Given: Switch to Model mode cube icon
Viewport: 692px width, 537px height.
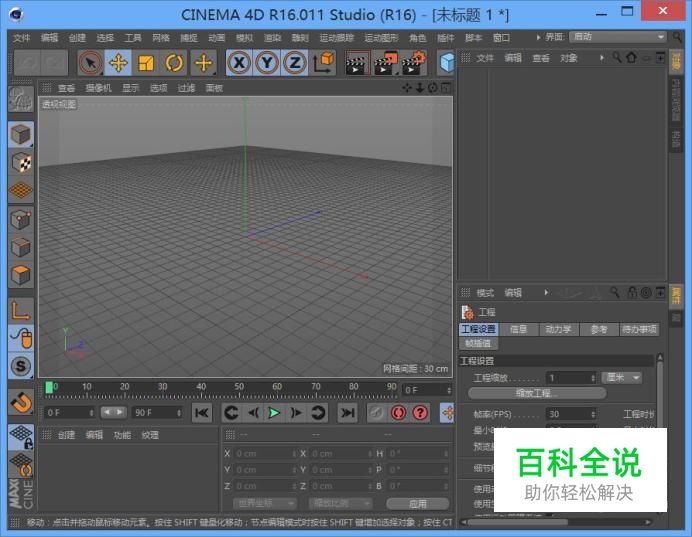Looking at the screenshot, I should point(20,134).
